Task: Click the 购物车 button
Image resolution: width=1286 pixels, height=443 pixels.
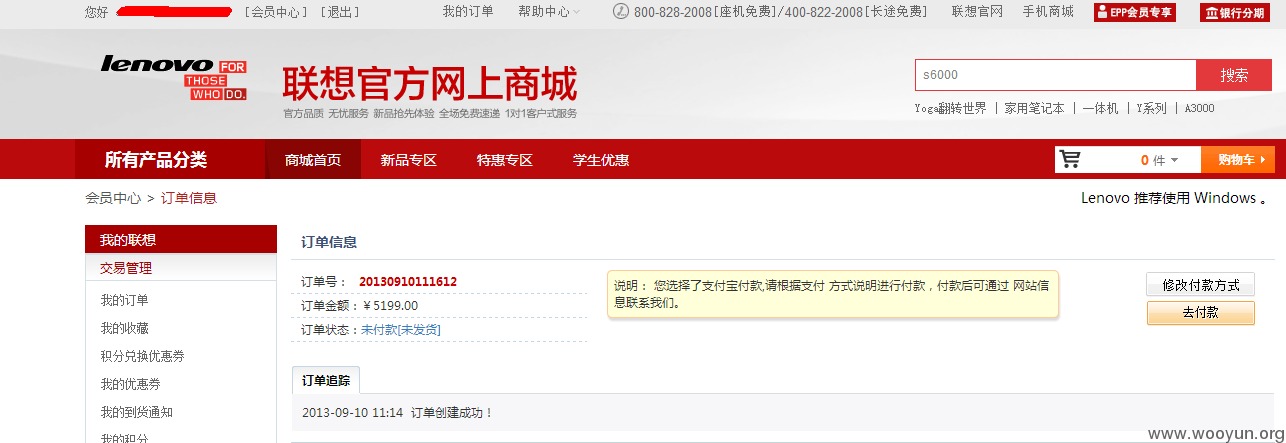Action: (x=1238, y=160)
